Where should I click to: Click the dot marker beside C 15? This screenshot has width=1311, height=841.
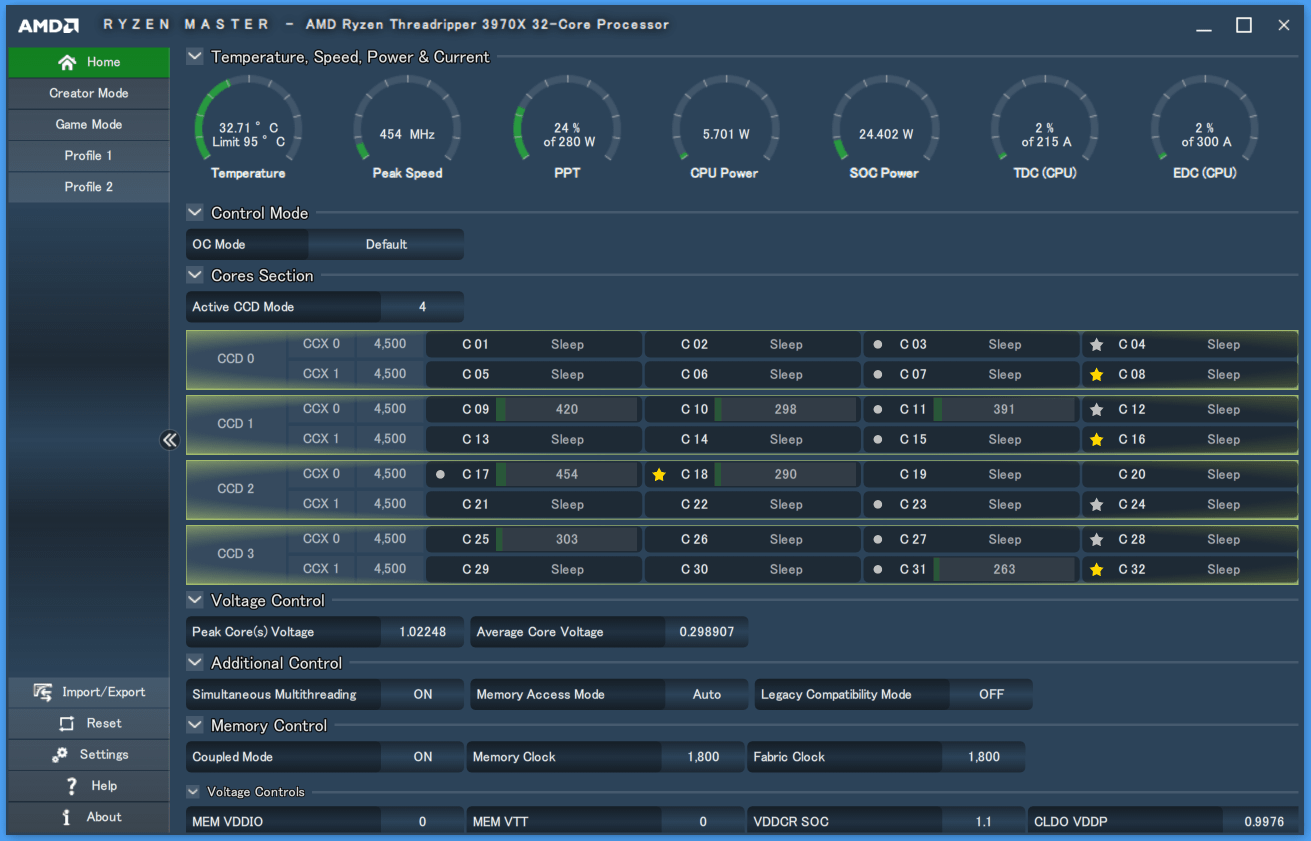[878, 440]
